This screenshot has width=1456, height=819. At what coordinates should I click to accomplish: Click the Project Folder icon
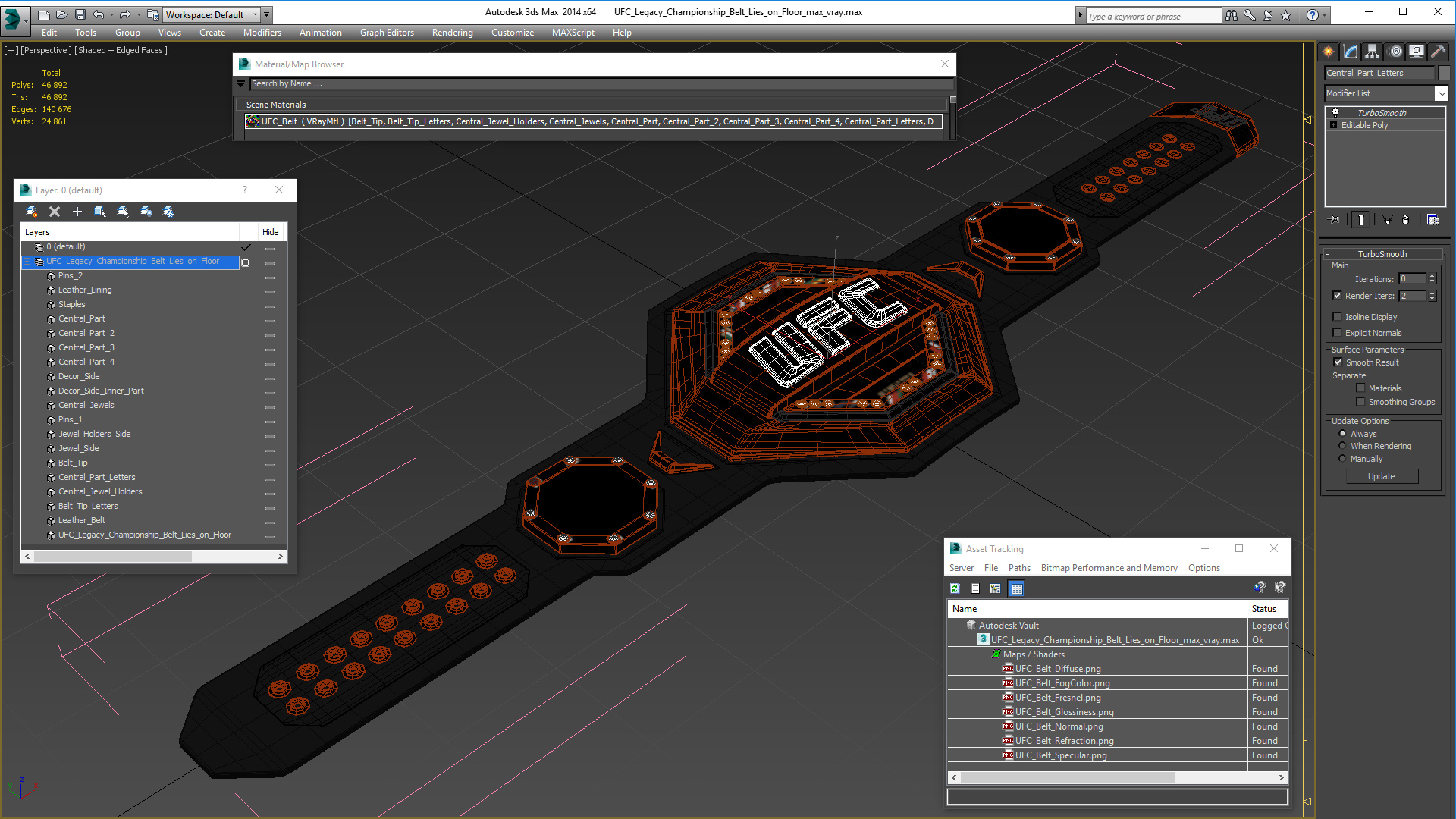[x=152, y=14]
